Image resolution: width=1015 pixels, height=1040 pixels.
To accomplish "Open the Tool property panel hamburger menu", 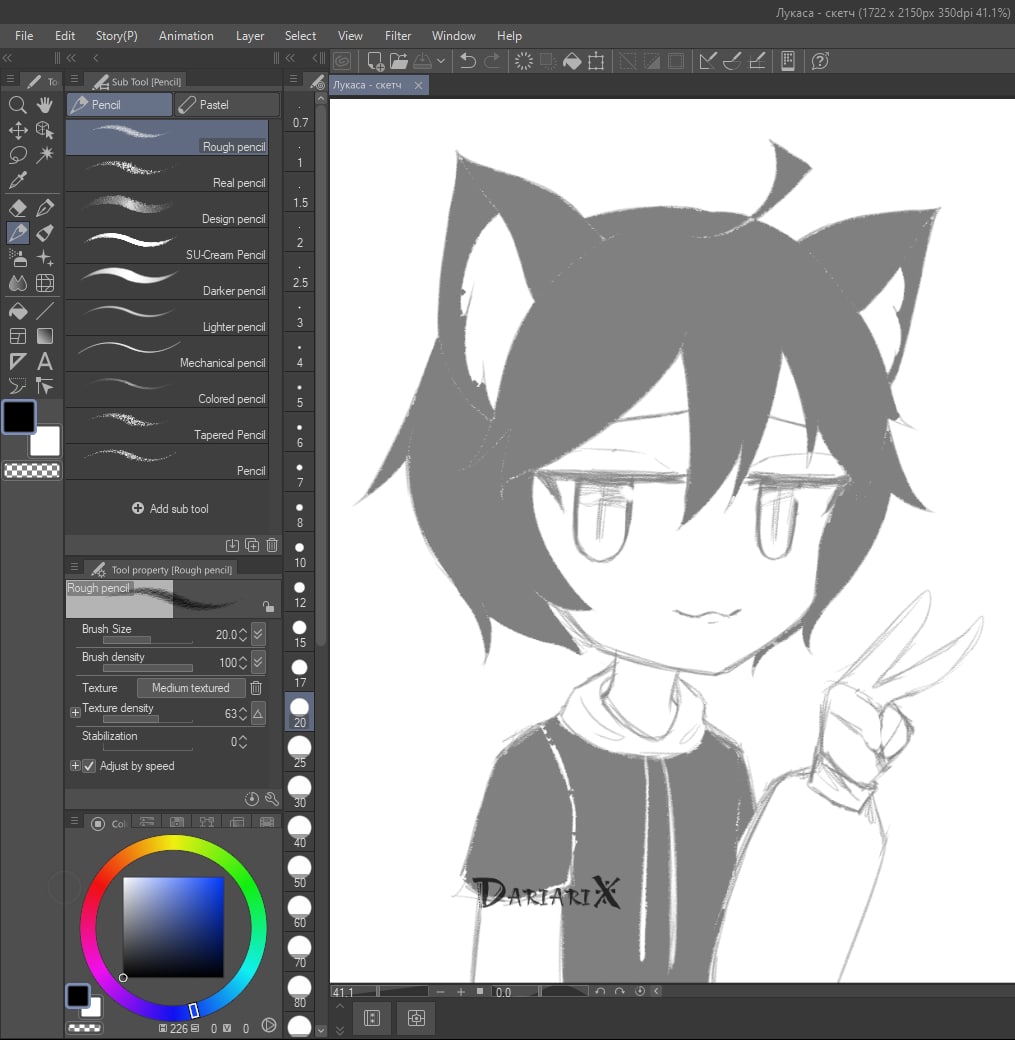I will click(x=74, y=567).
